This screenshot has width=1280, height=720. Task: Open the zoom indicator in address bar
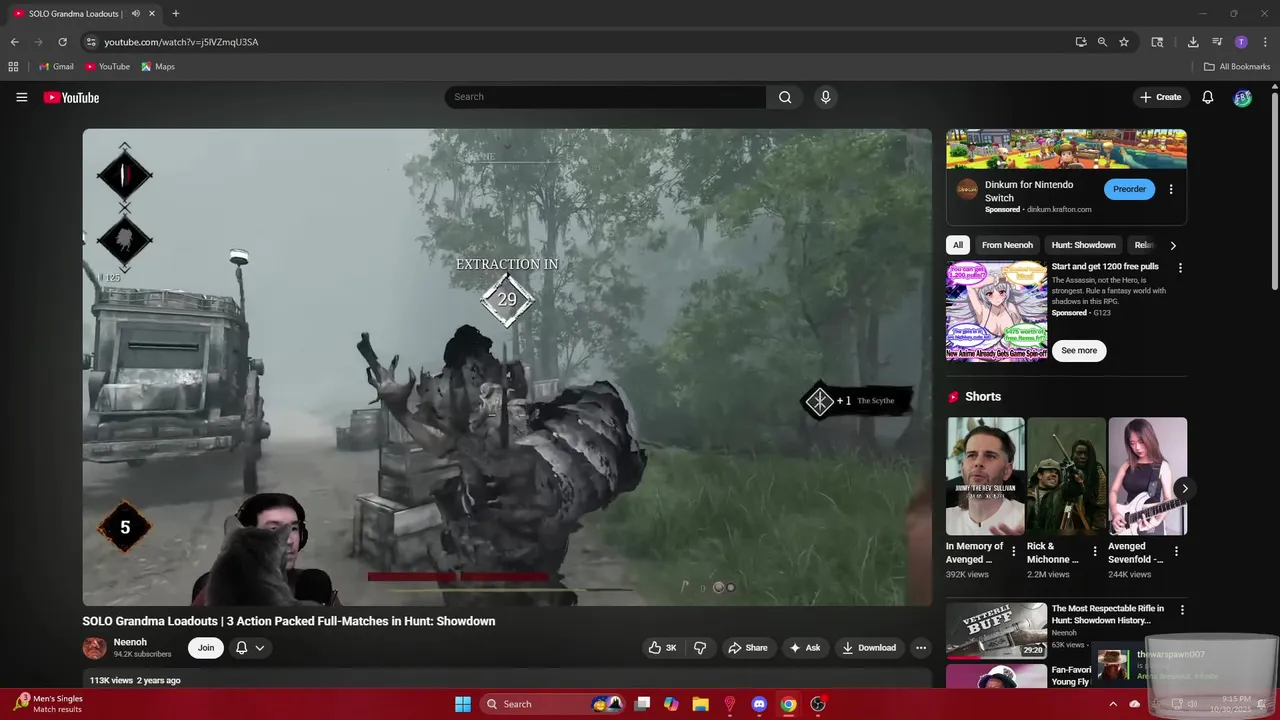tap(1102, 42)
